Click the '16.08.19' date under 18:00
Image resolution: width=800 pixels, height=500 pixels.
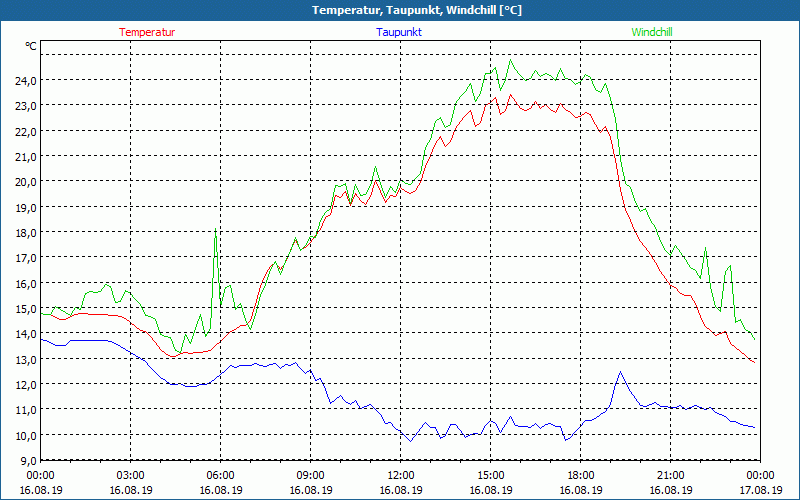point(581,490)
